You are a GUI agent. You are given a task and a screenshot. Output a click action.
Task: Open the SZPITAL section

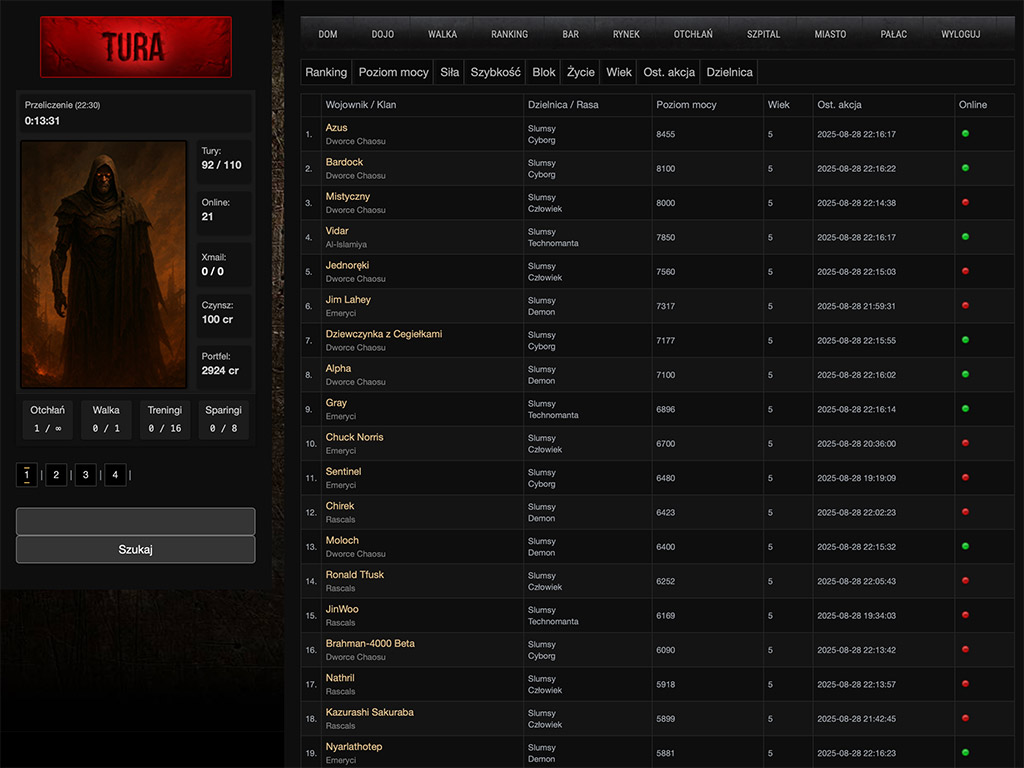point(764,34)
